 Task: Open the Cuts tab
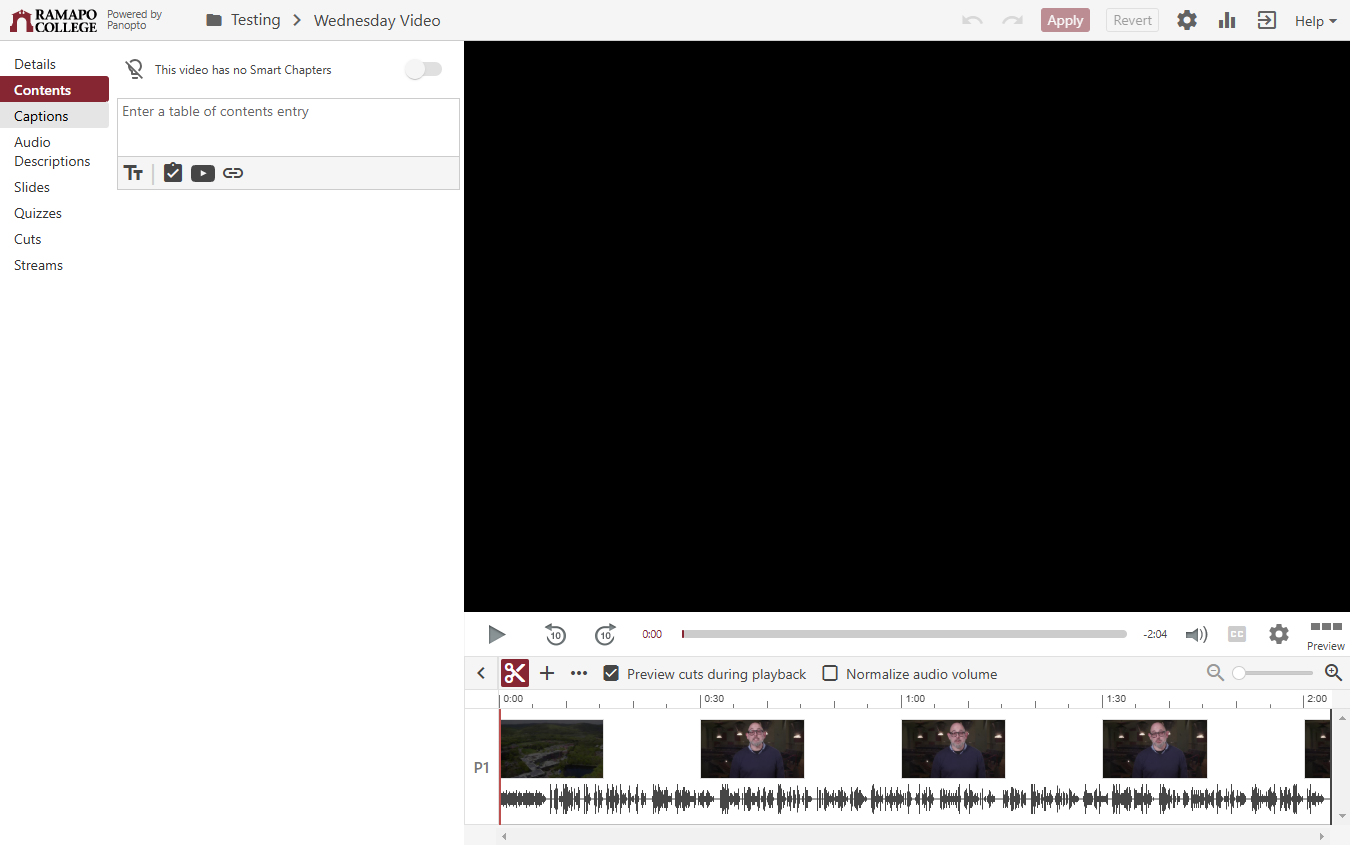(54, 239)
